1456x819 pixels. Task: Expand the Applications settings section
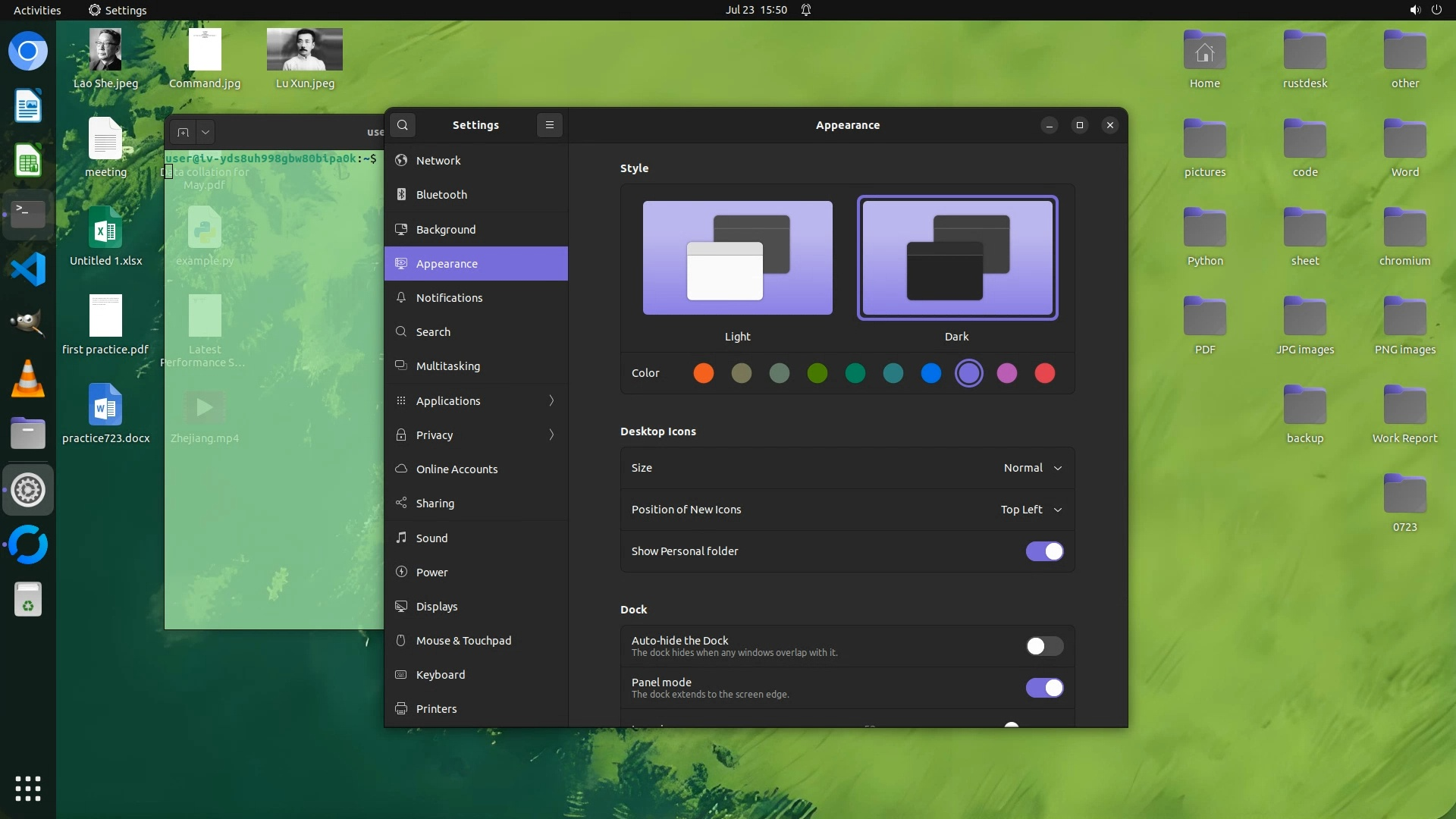pyautogui.click(x=476, y=400)
